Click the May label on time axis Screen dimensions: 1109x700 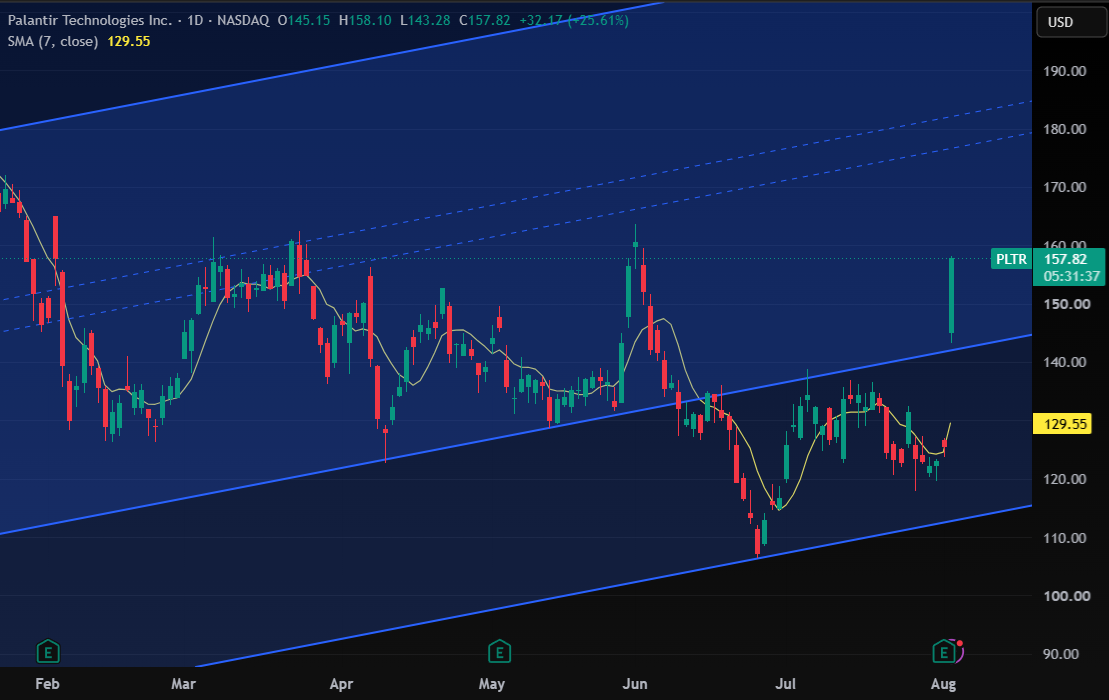point(492,684)
